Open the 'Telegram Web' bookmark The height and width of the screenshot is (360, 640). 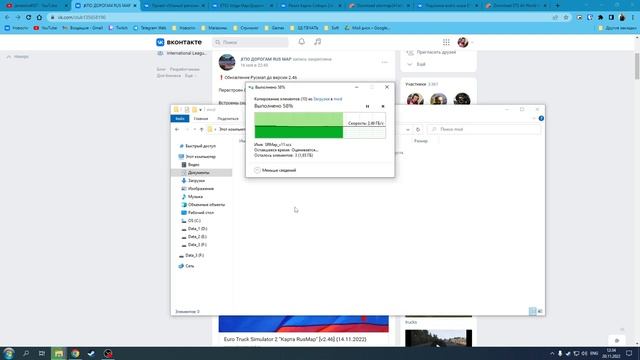coord(150,28)
